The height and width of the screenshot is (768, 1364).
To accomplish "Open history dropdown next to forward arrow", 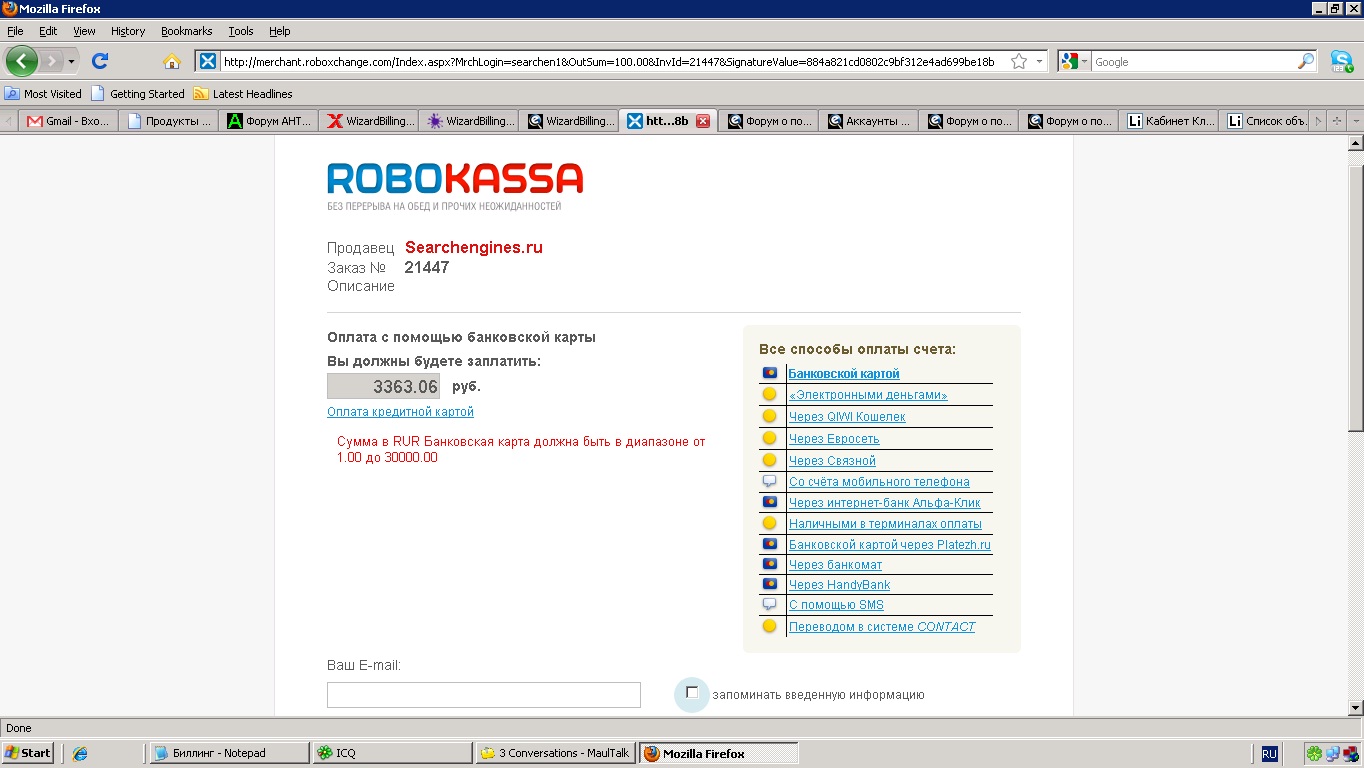I will (71, 62).
